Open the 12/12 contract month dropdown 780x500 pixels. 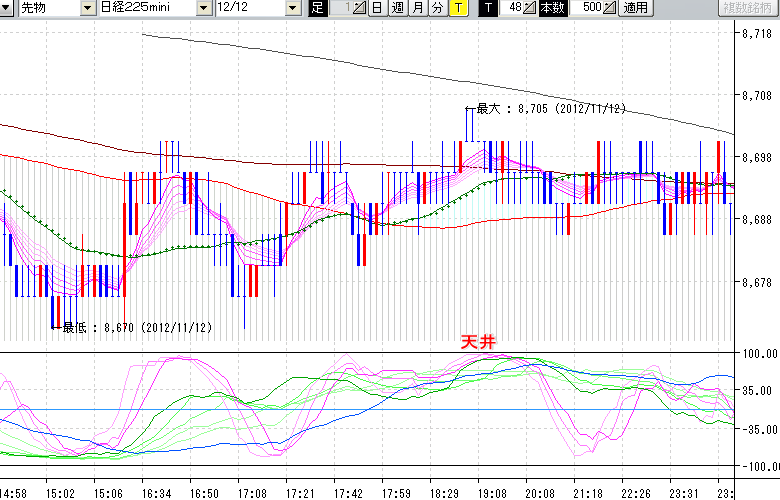click(292, 8)
